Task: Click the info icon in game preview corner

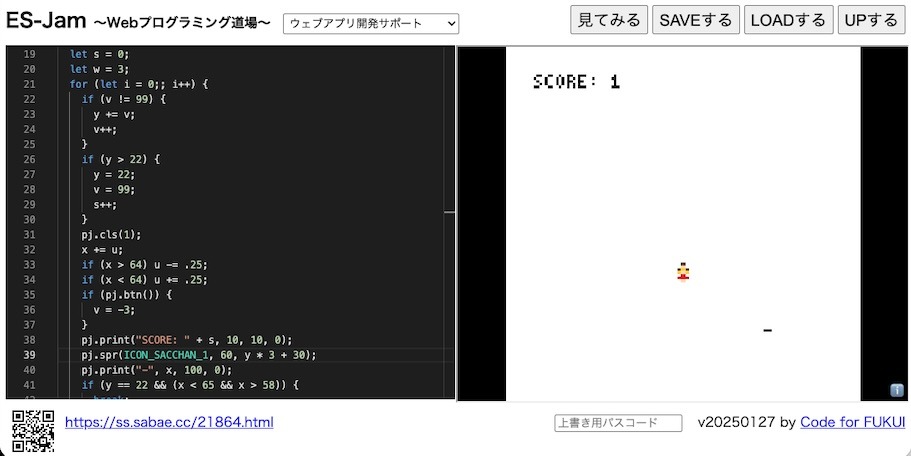Action: 897,391
